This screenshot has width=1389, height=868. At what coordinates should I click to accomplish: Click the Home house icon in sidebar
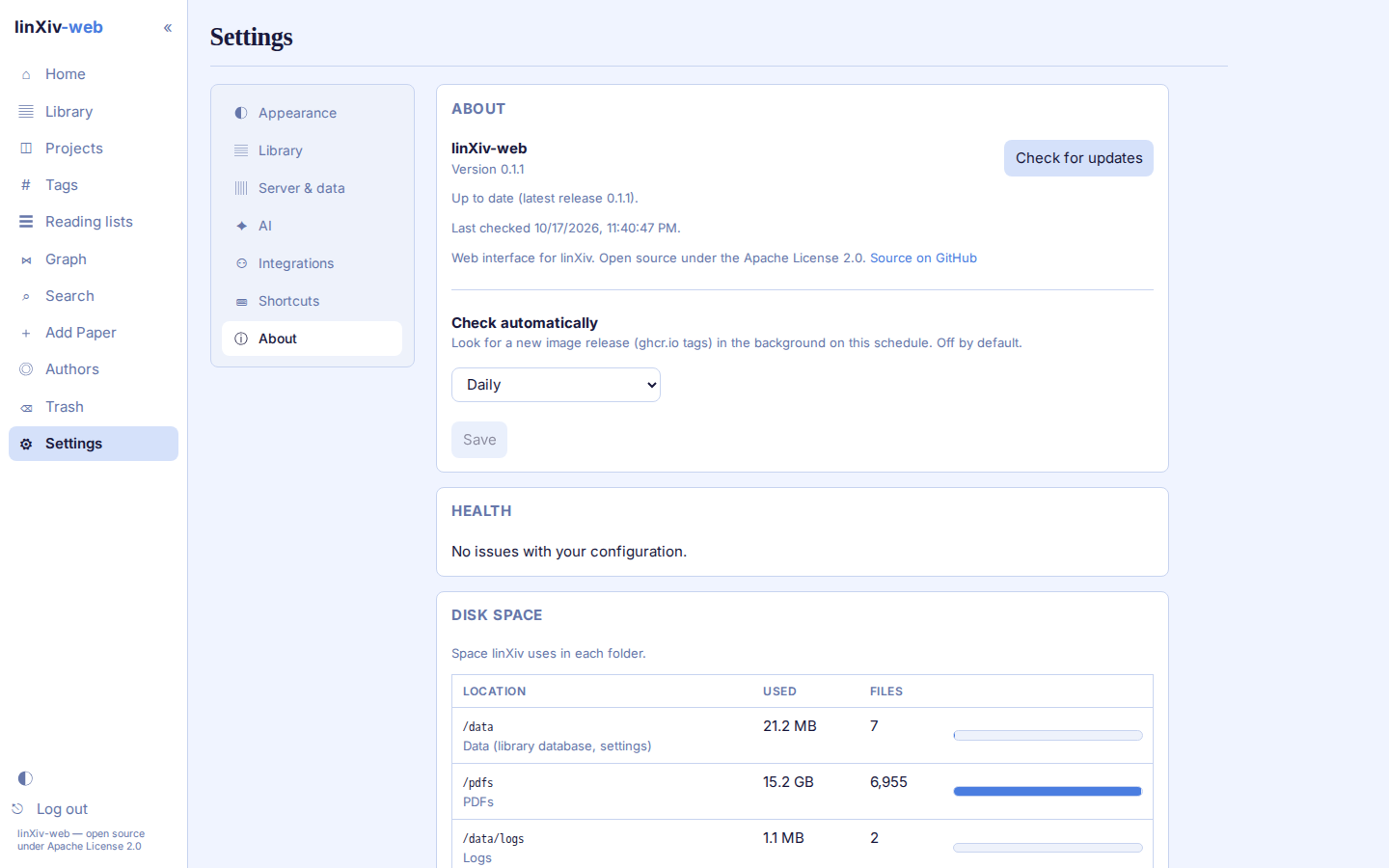pos(26,74)
